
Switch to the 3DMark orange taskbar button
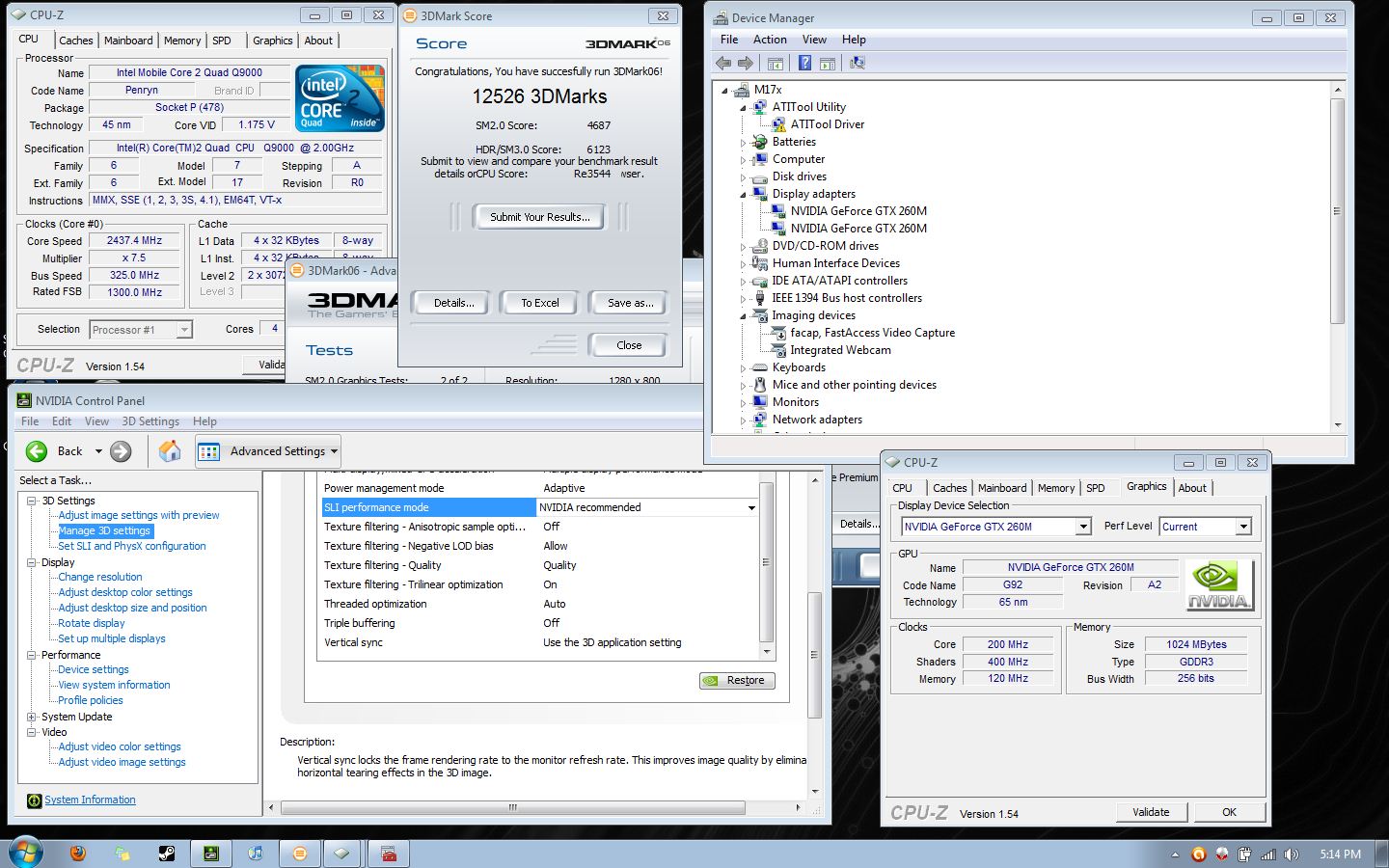click(300, 854)
